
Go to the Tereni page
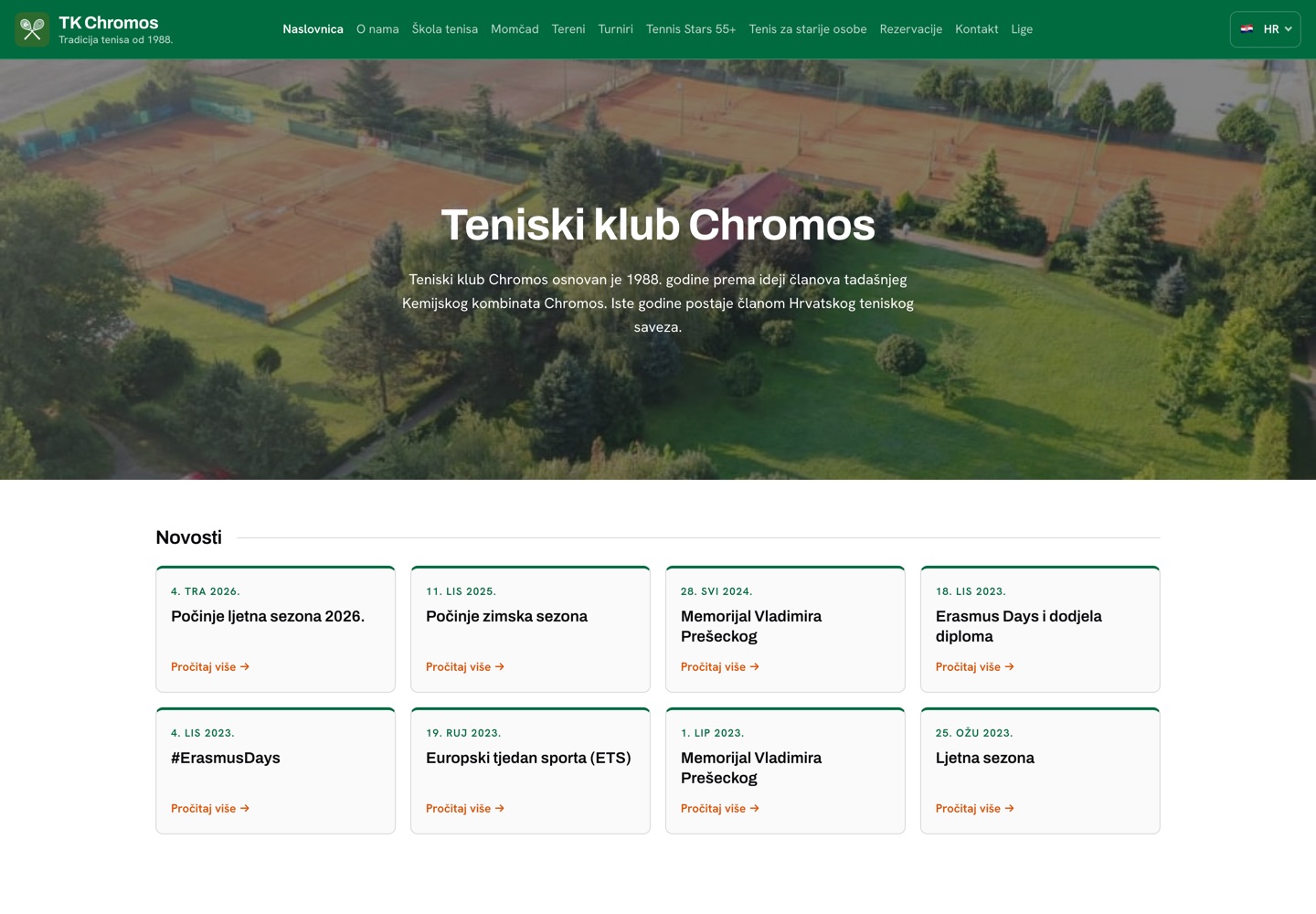click(568, 29)
